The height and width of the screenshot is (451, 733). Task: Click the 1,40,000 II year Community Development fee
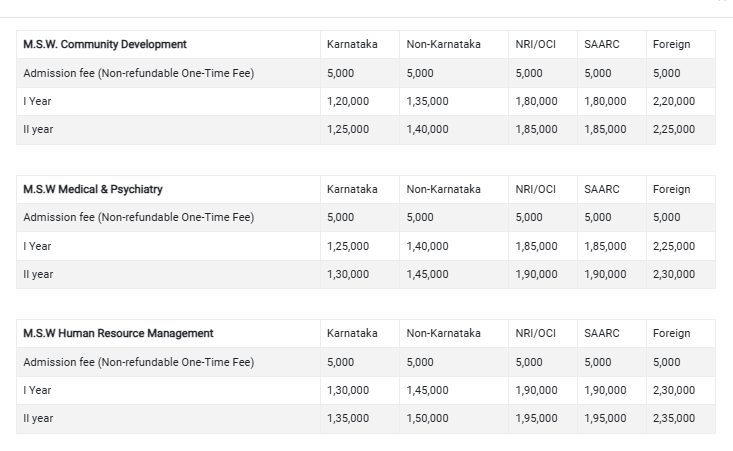pos(427,129)
